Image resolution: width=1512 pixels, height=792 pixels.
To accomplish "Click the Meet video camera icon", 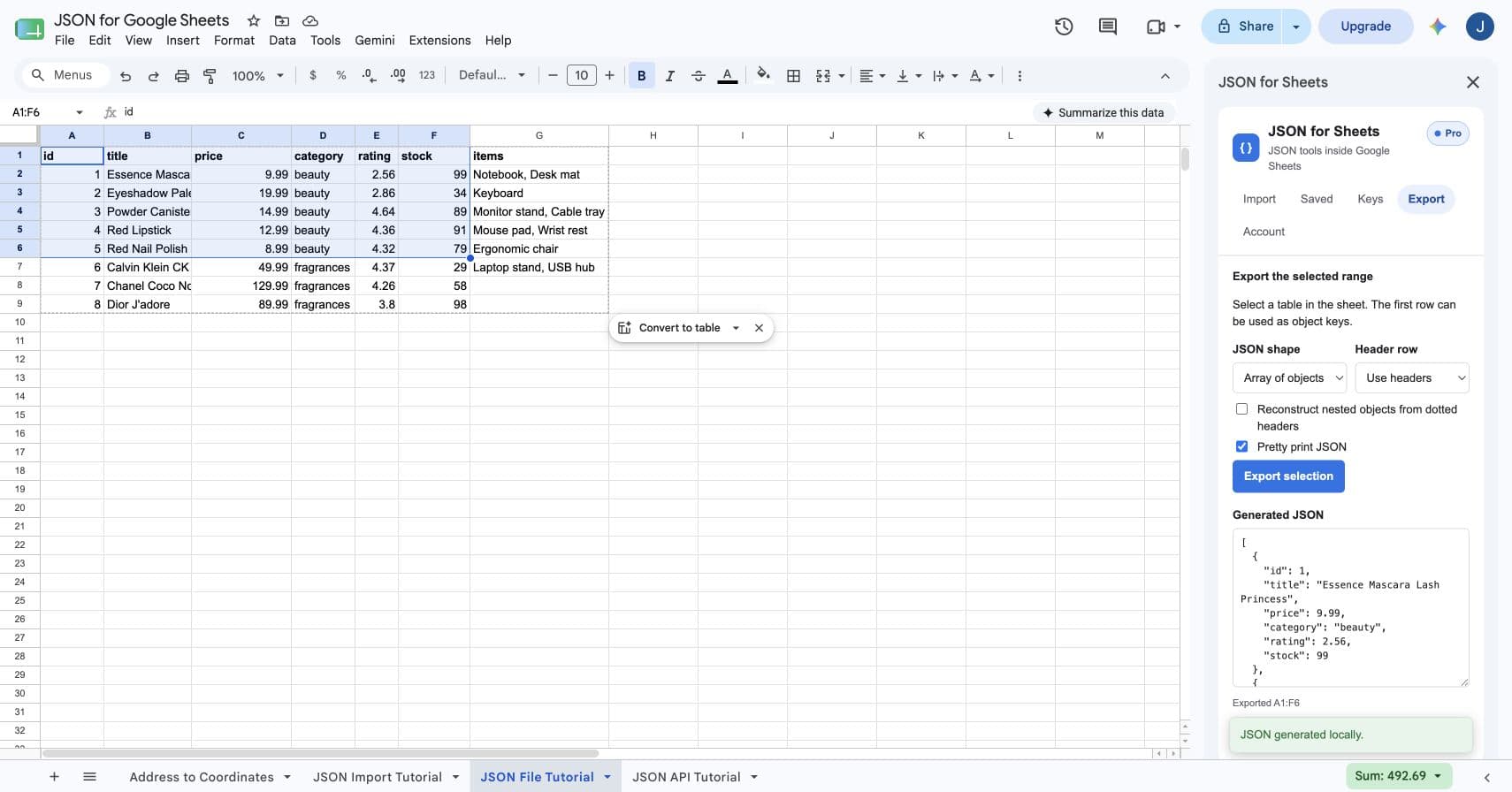I will tap(1156, 27).
